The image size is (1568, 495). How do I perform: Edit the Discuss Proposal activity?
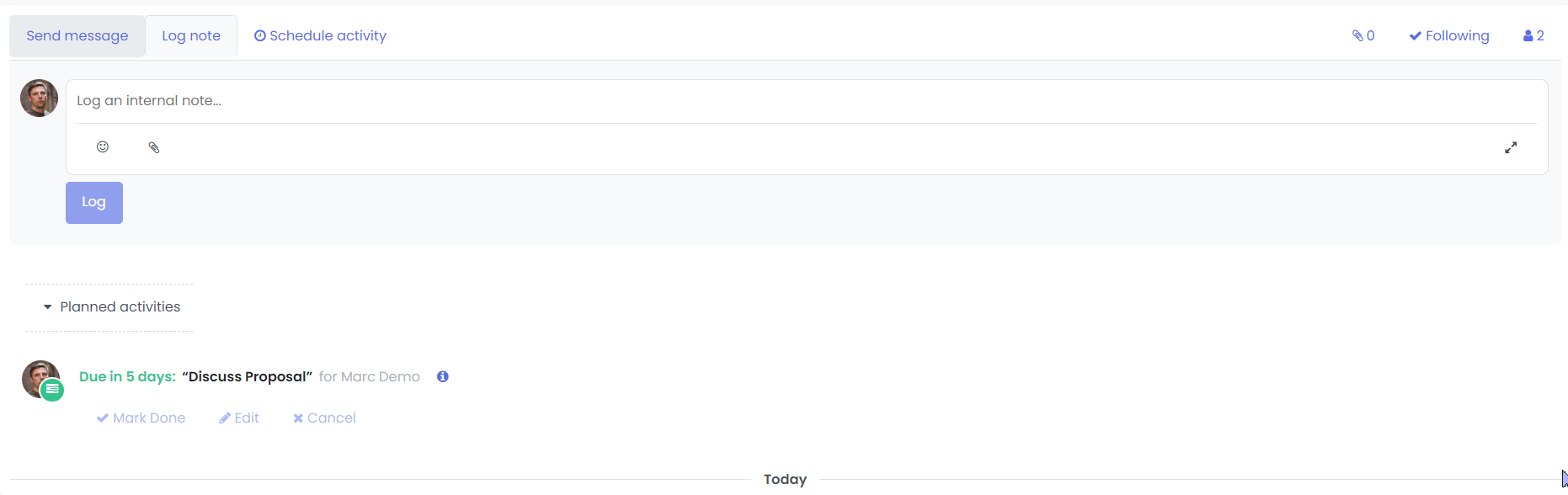239,418
